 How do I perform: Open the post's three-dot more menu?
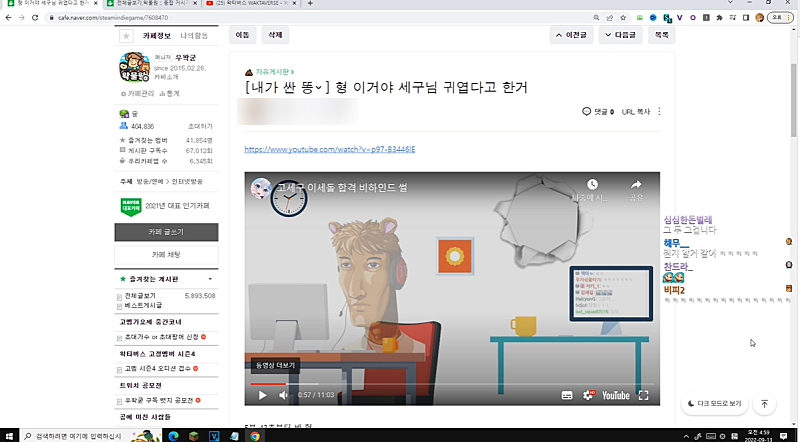659,111
